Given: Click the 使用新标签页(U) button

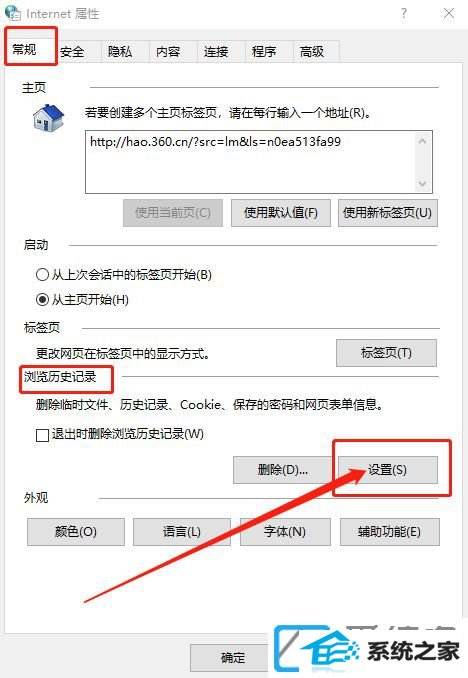Looking at the screenshot, I should [388, 213].
